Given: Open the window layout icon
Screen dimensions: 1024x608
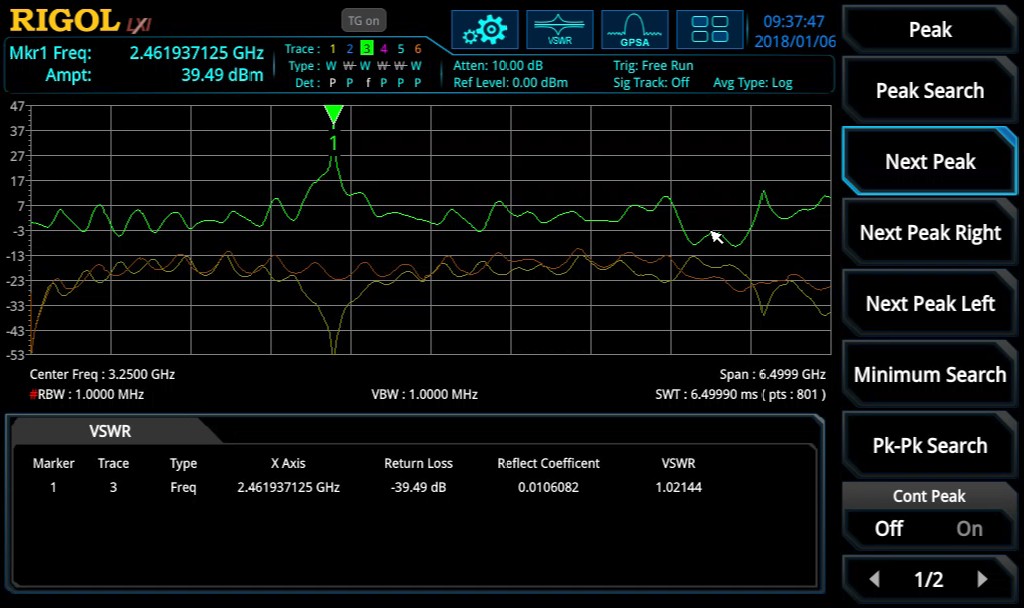Looking at the screenshot, I should 710,29.
